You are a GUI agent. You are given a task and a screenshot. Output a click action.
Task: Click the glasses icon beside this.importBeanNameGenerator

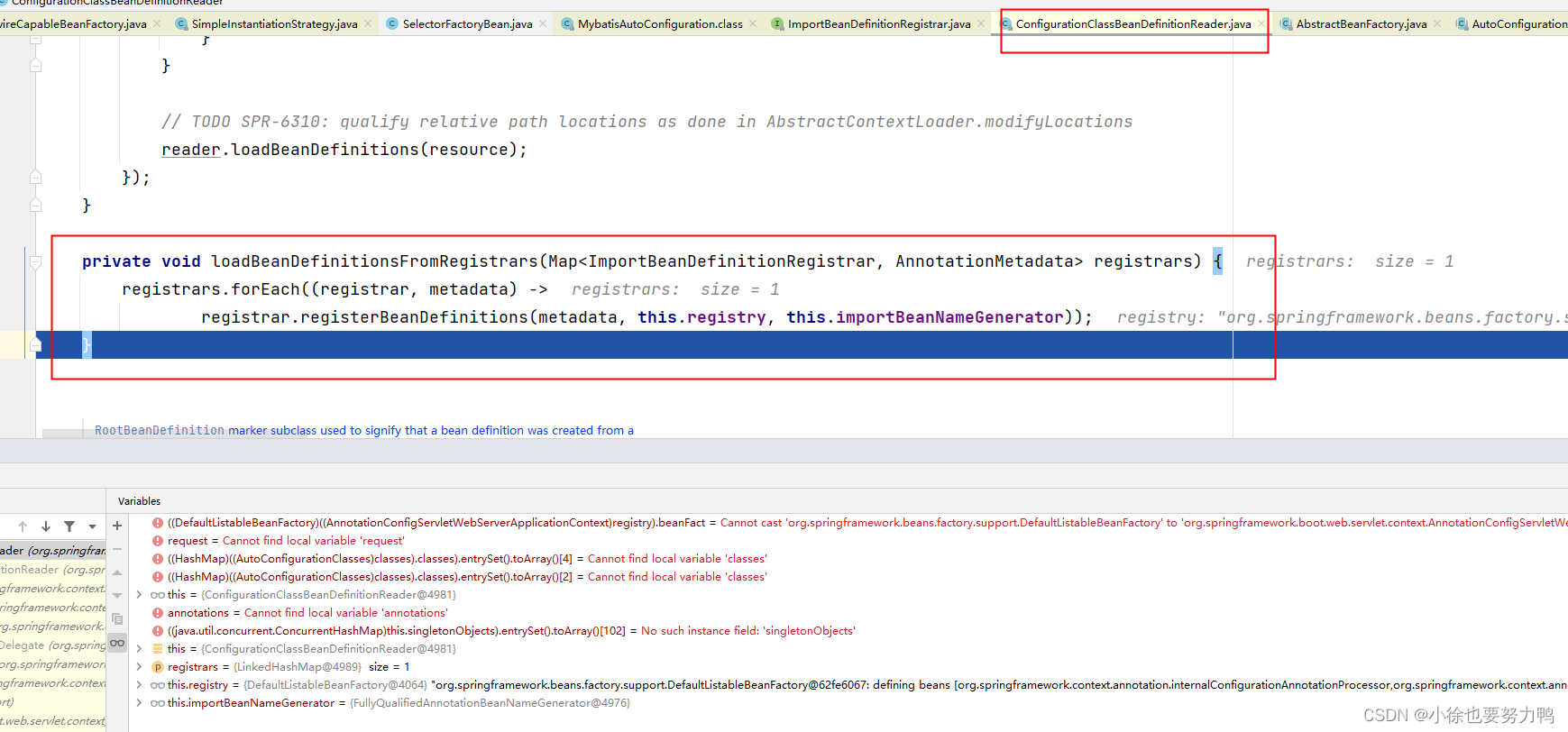(x=158, y=703)
